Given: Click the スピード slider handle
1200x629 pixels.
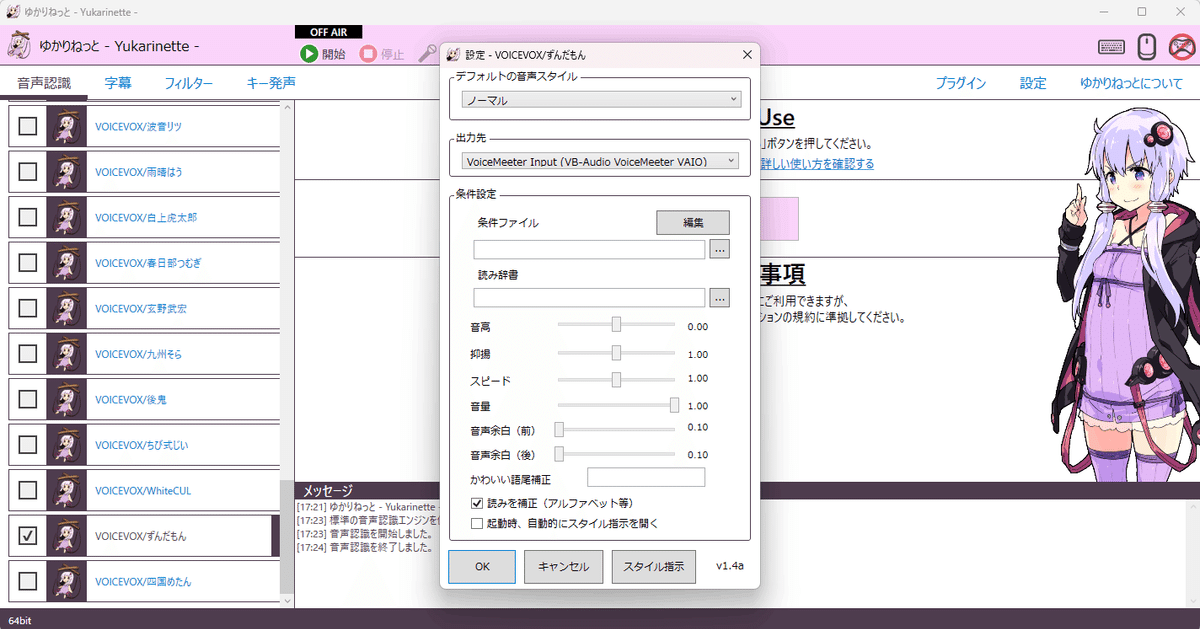Looking at the screenshot, I should 616,379.
